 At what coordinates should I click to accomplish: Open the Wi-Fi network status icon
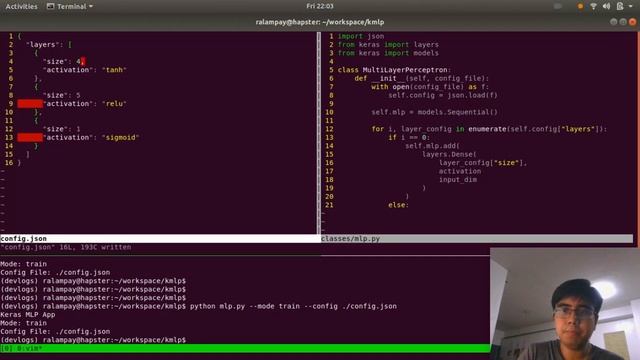[x=593, y=6]
